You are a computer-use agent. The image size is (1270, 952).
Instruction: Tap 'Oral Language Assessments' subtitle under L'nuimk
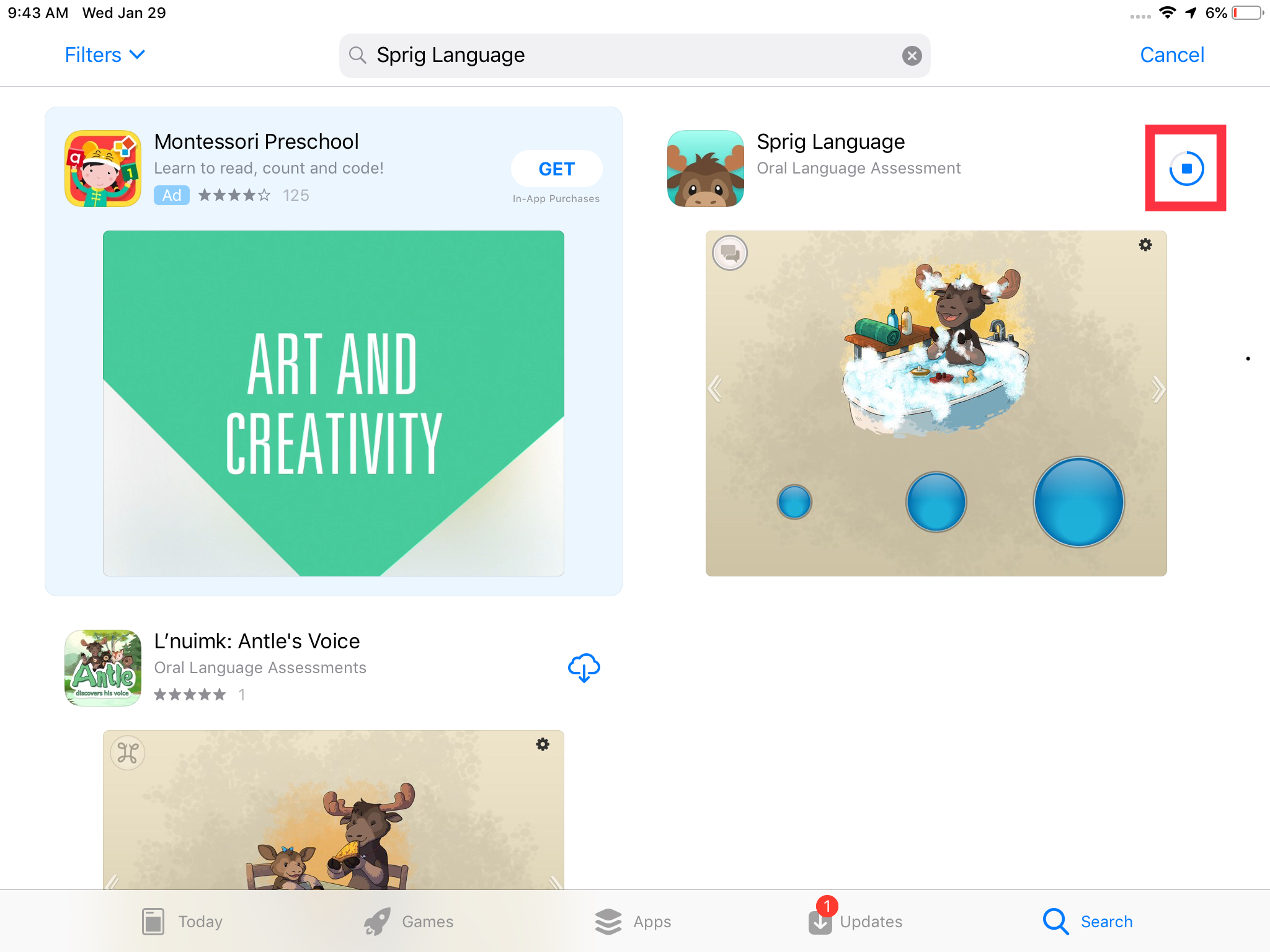(x=260, y=668)
